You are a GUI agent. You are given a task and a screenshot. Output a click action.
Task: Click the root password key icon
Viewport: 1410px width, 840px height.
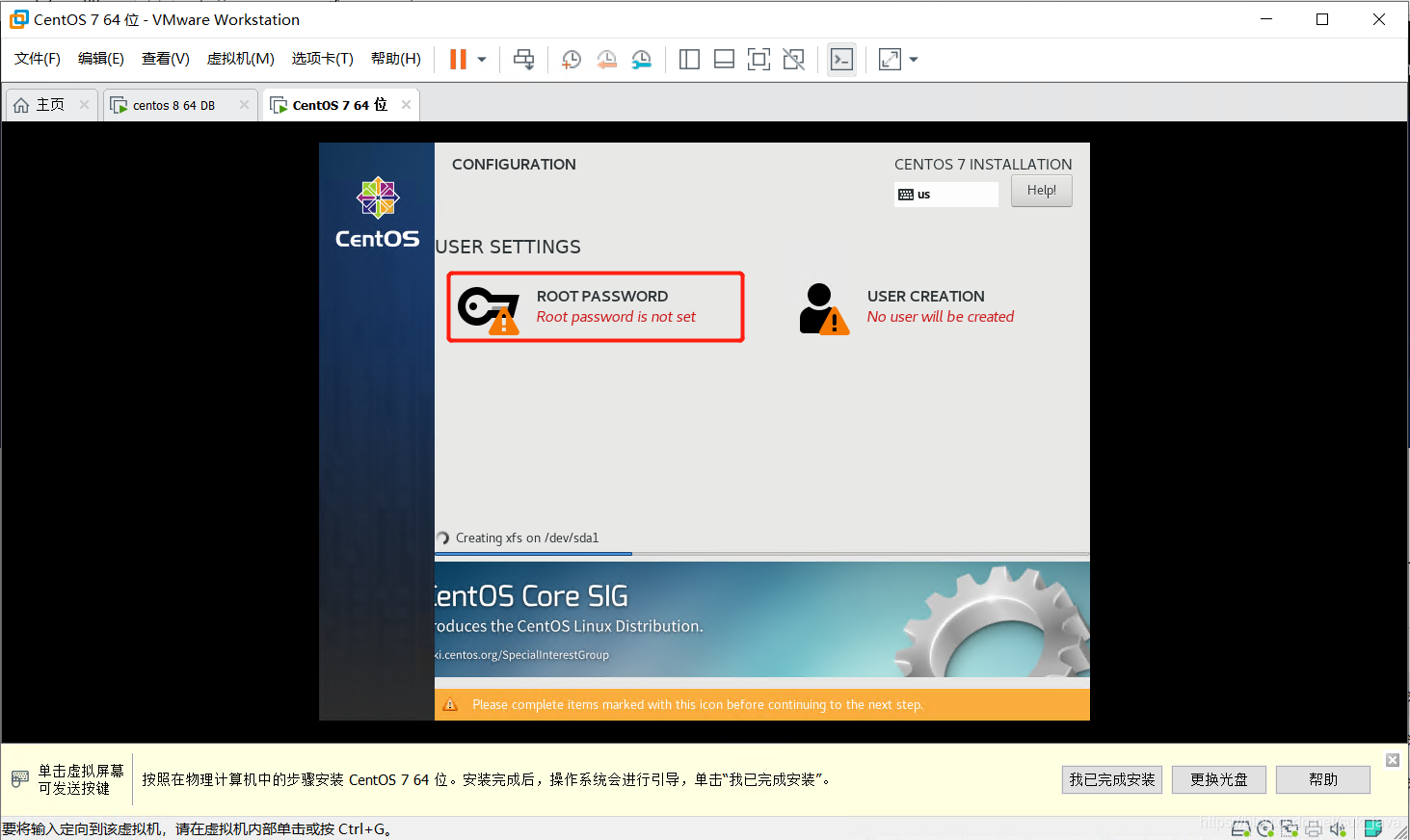coord(489,310)
